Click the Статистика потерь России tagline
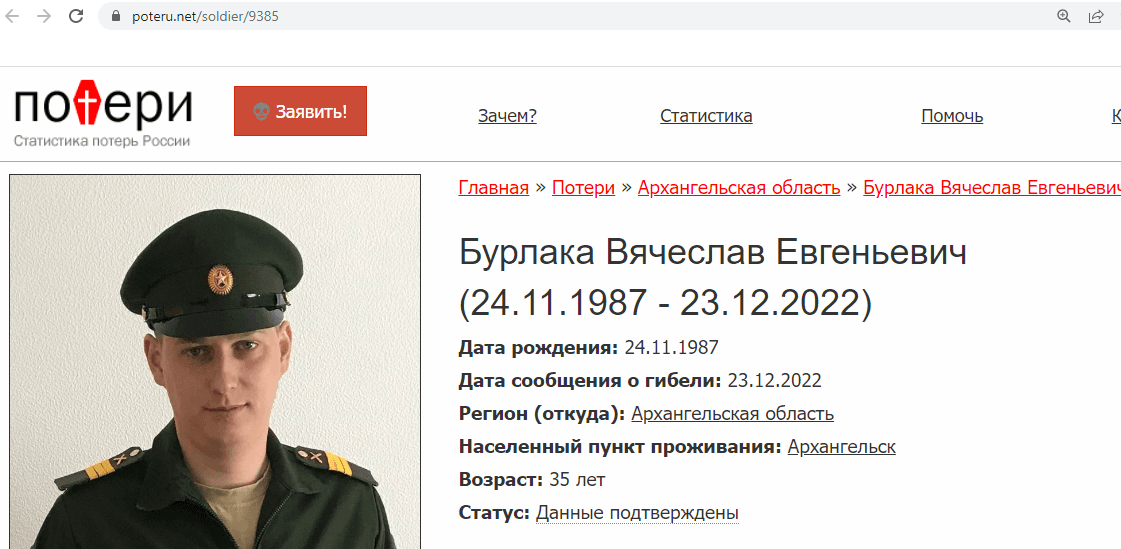The image size is (1121, 549). 102,141
